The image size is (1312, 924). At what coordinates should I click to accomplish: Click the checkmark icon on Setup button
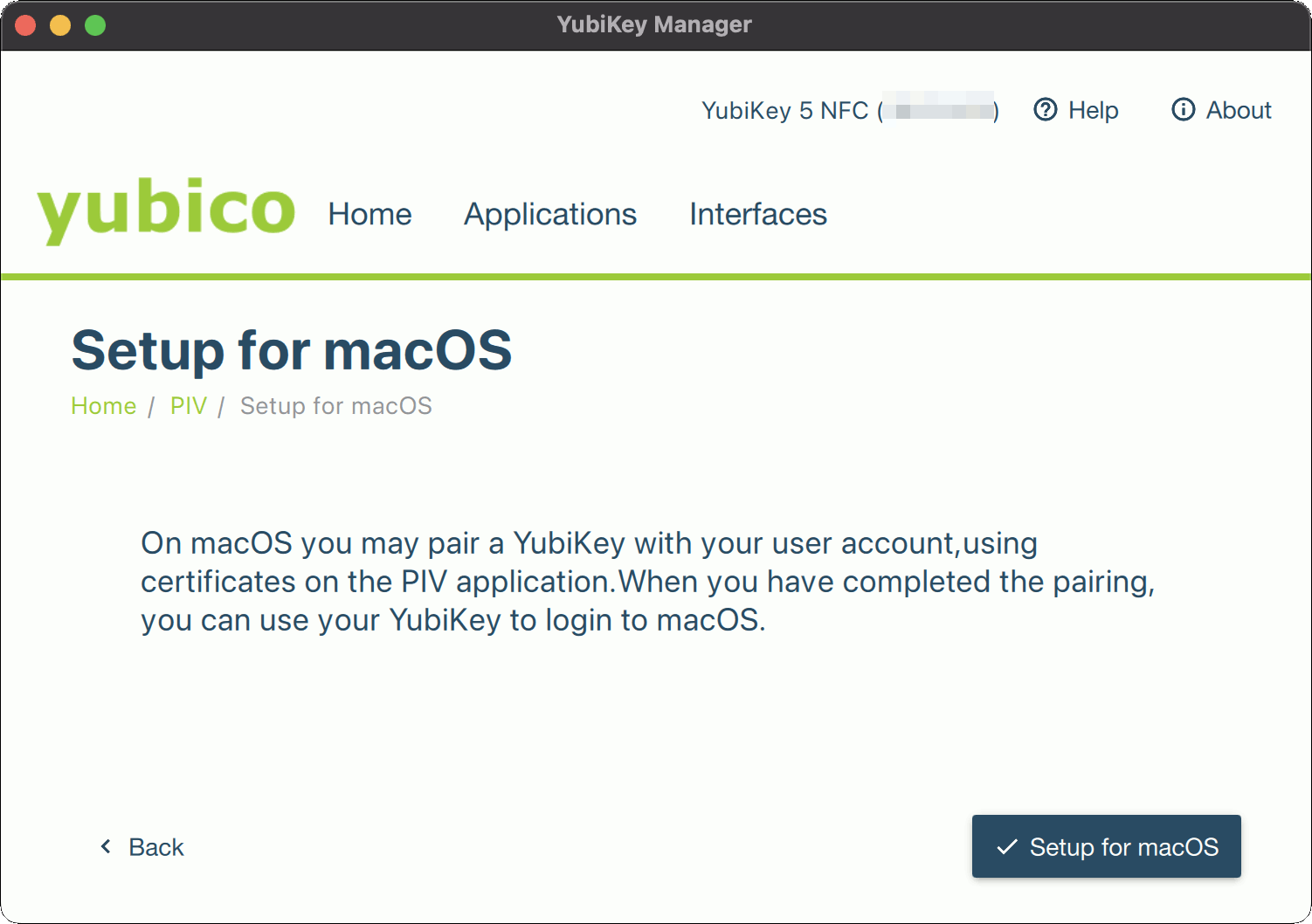coord(1007,846)
